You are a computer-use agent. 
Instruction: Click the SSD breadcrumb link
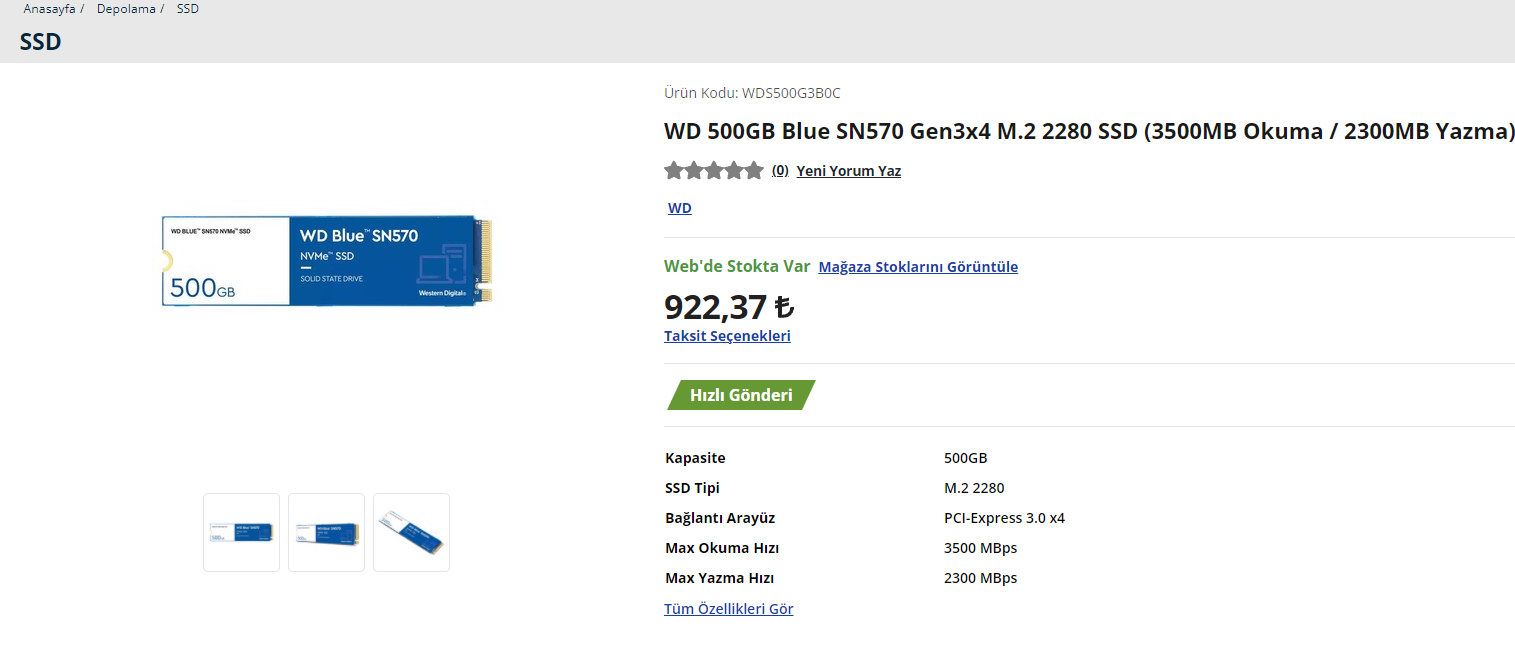click(x=188, y=8)
